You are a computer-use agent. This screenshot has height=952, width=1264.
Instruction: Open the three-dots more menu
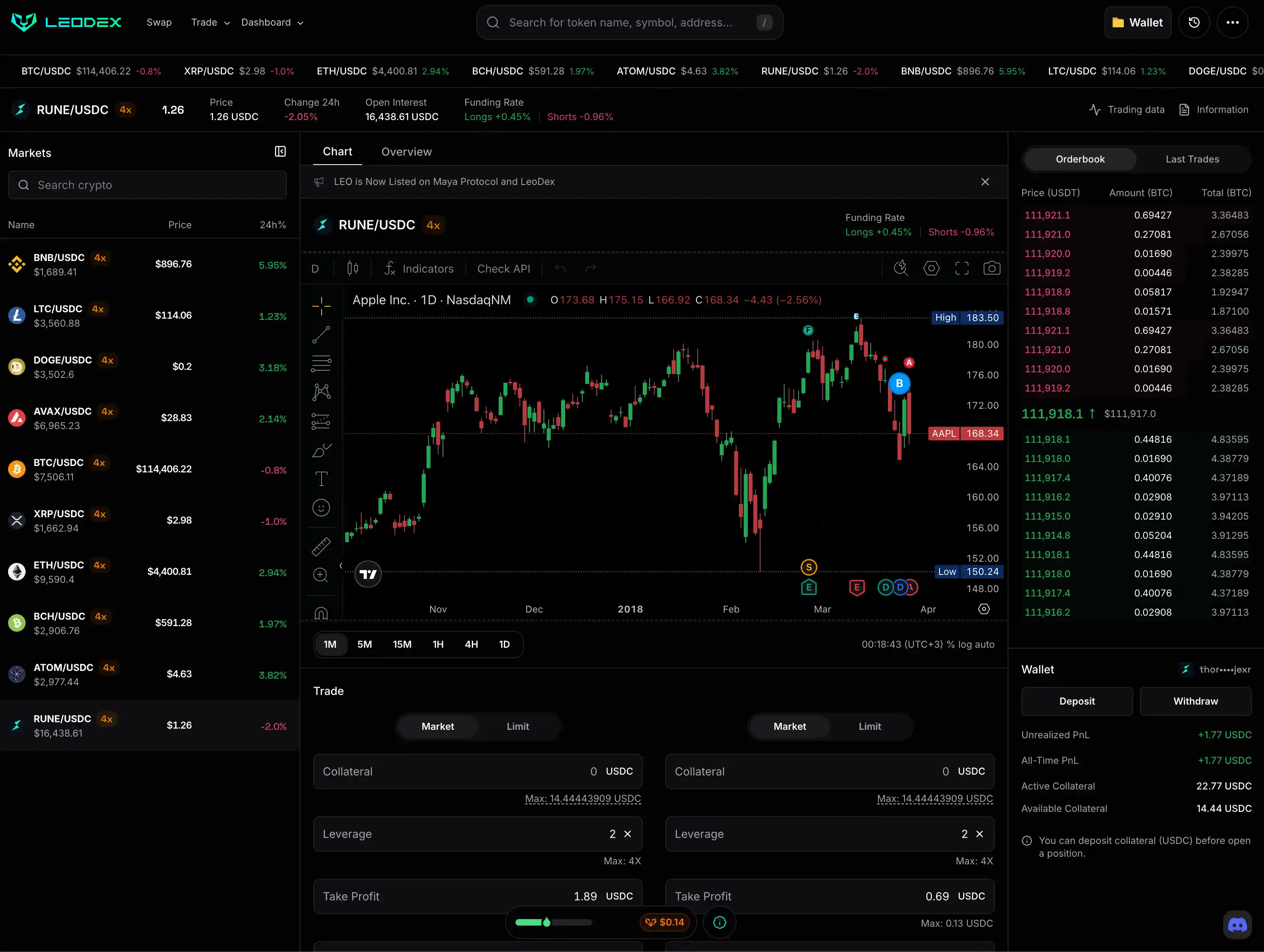pyautogui.click(x=1233, y=22)
